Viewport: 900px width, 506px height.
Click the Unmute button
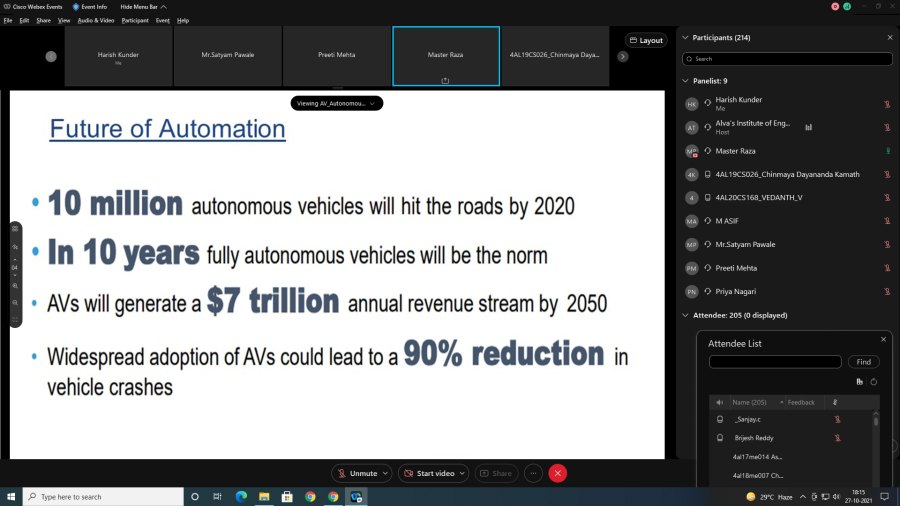point(357,473)
